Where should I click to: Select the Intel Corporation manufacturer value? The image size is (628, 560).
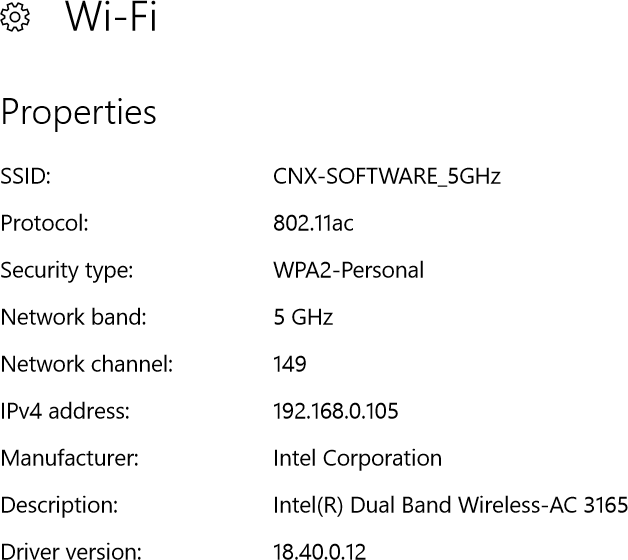(x=358, y=458)
